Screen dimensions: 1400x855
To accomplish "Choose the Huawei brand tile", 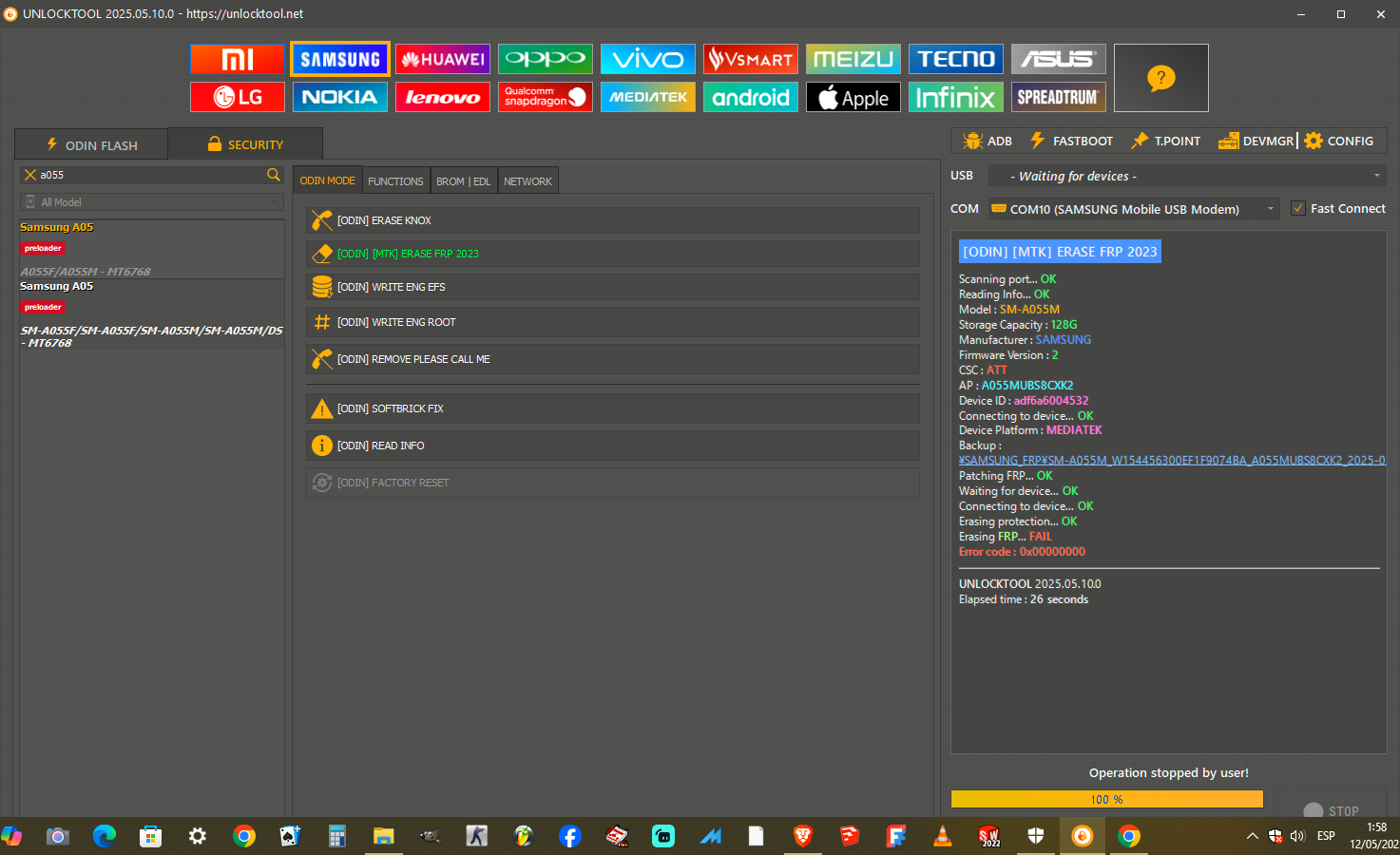I will pyautogui.click(x=443, y=59).
